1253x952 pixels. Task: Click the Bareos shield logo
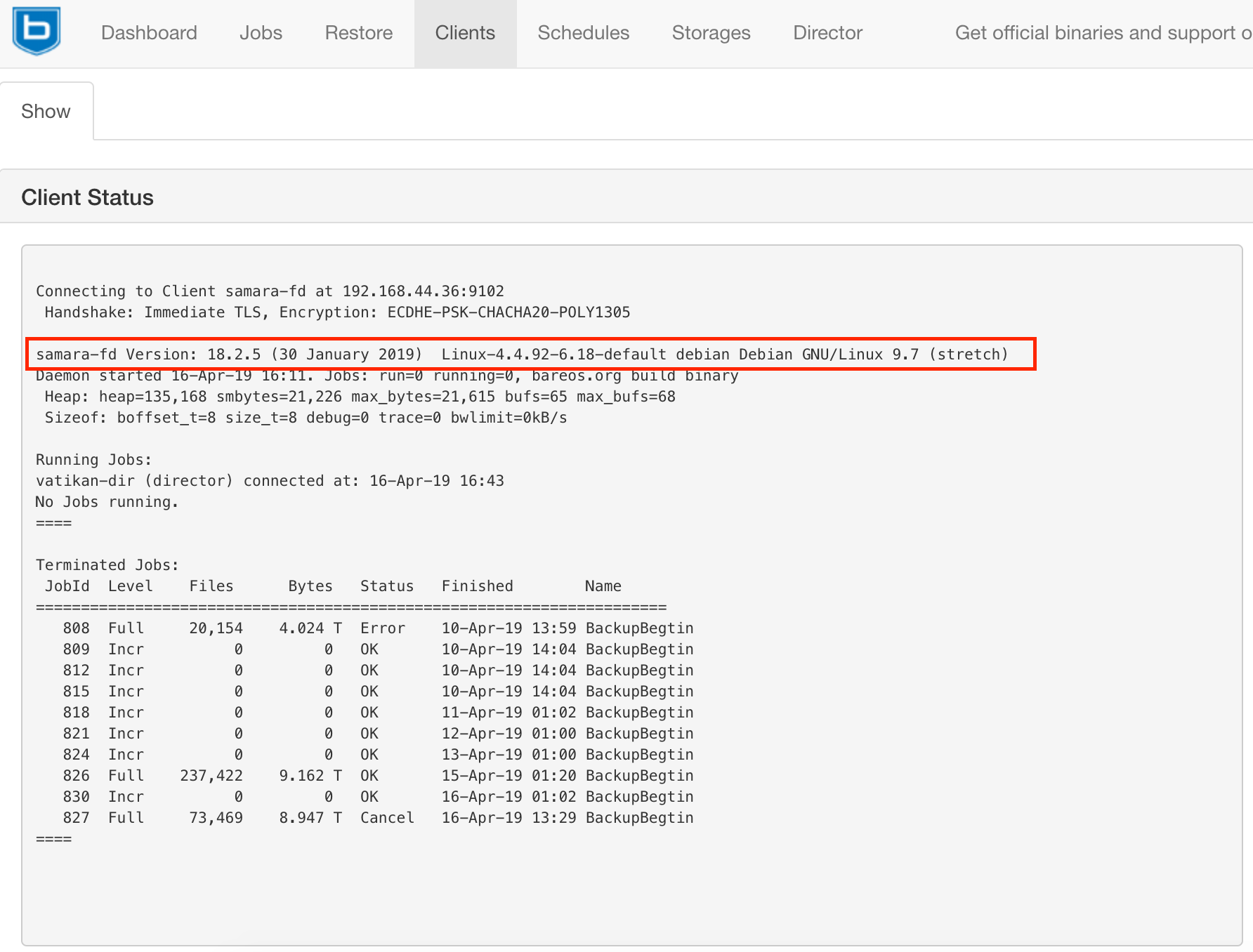pyautogui.click(x=37, y=31)
